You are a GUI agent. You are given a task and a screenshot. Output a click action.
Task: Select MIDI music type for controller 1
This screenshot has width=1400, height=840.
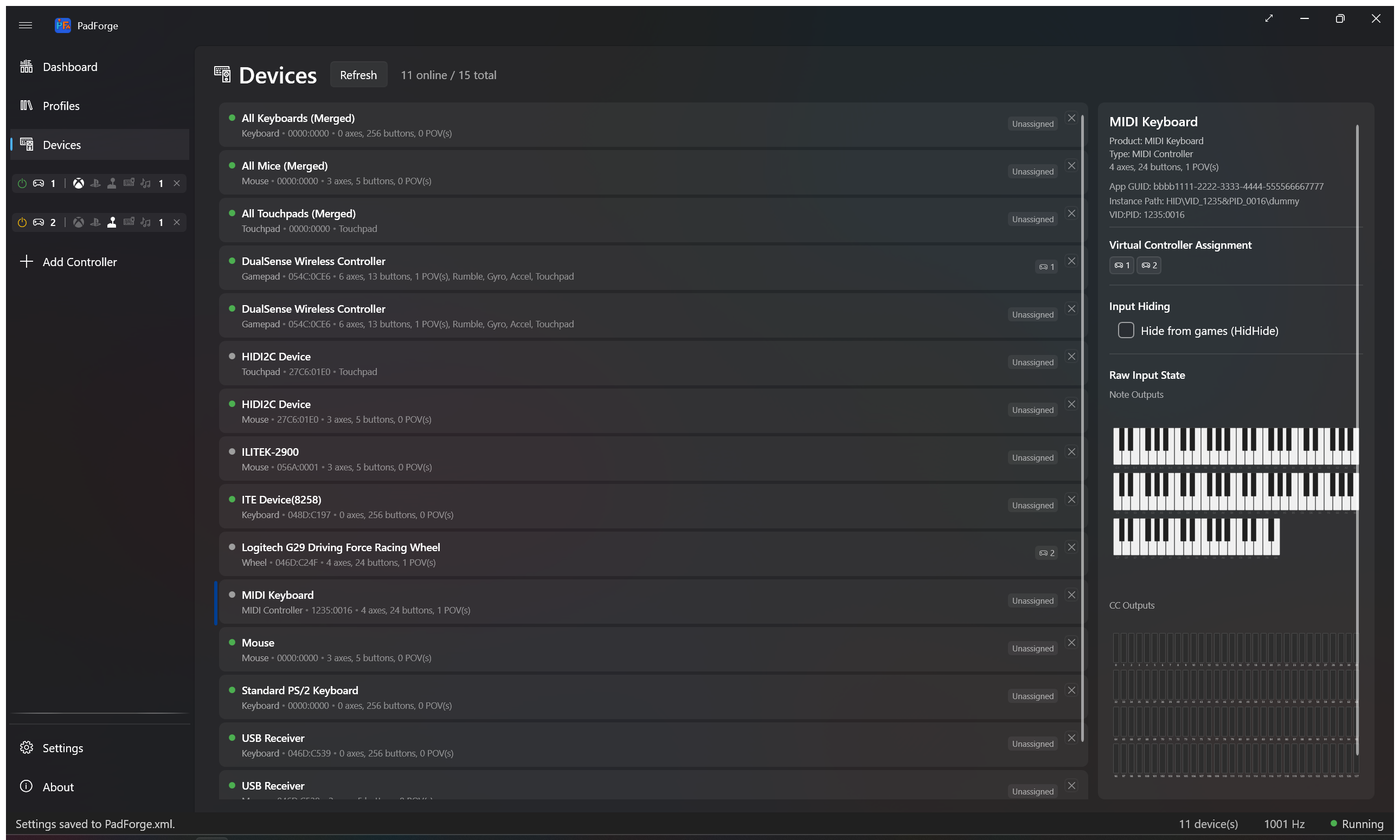click(x=145, y=183)
